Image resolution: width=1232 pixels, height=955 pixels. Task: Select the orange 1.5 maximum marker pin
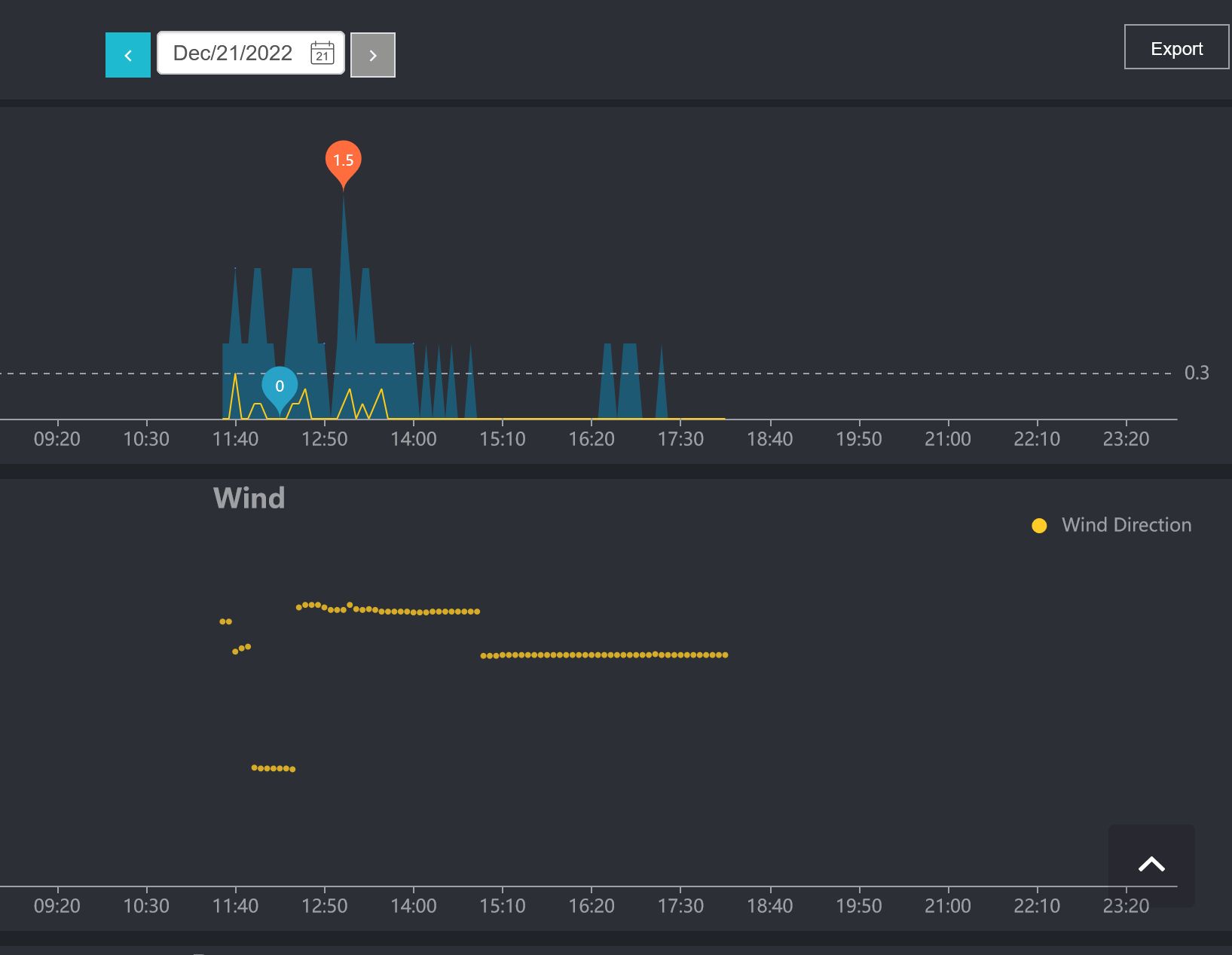343,160
